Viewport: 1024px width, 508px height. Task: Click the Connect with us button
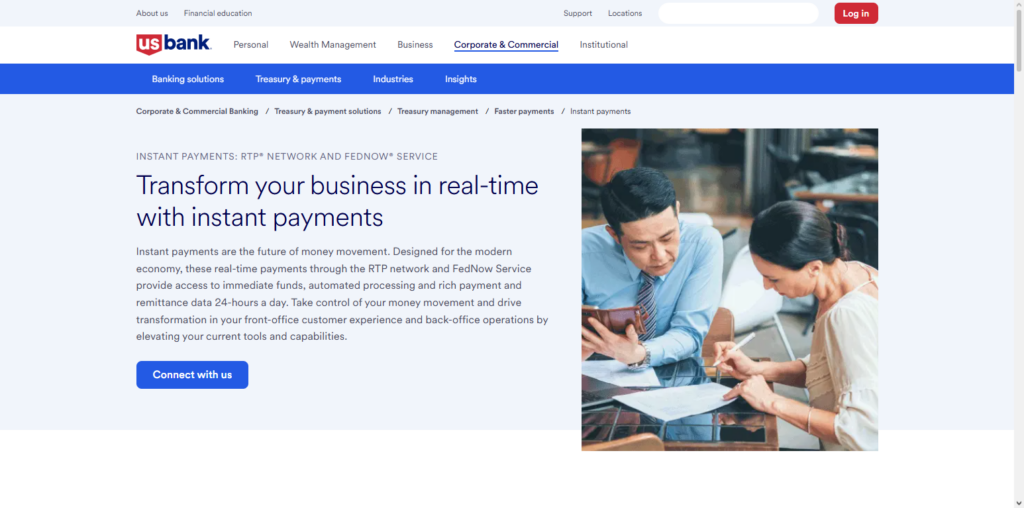click(x=192, y=375)
